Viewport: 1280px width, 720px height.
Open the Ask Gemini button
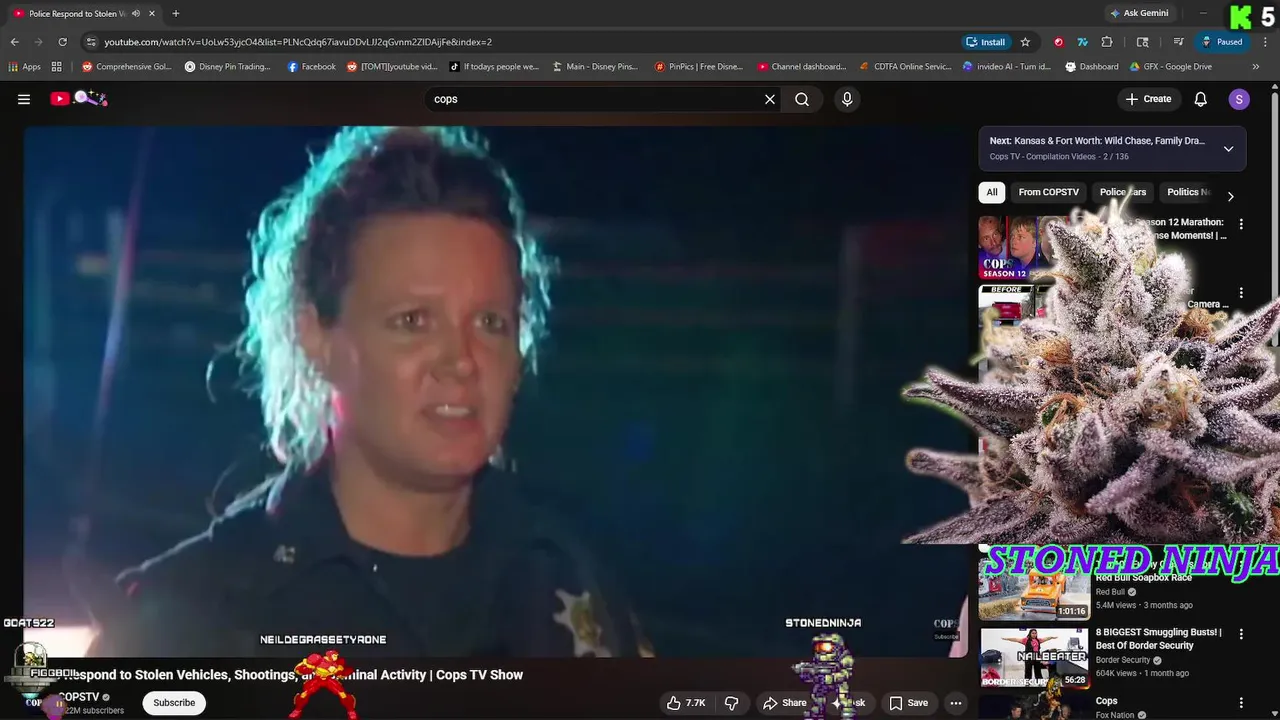pos(1138,13)
